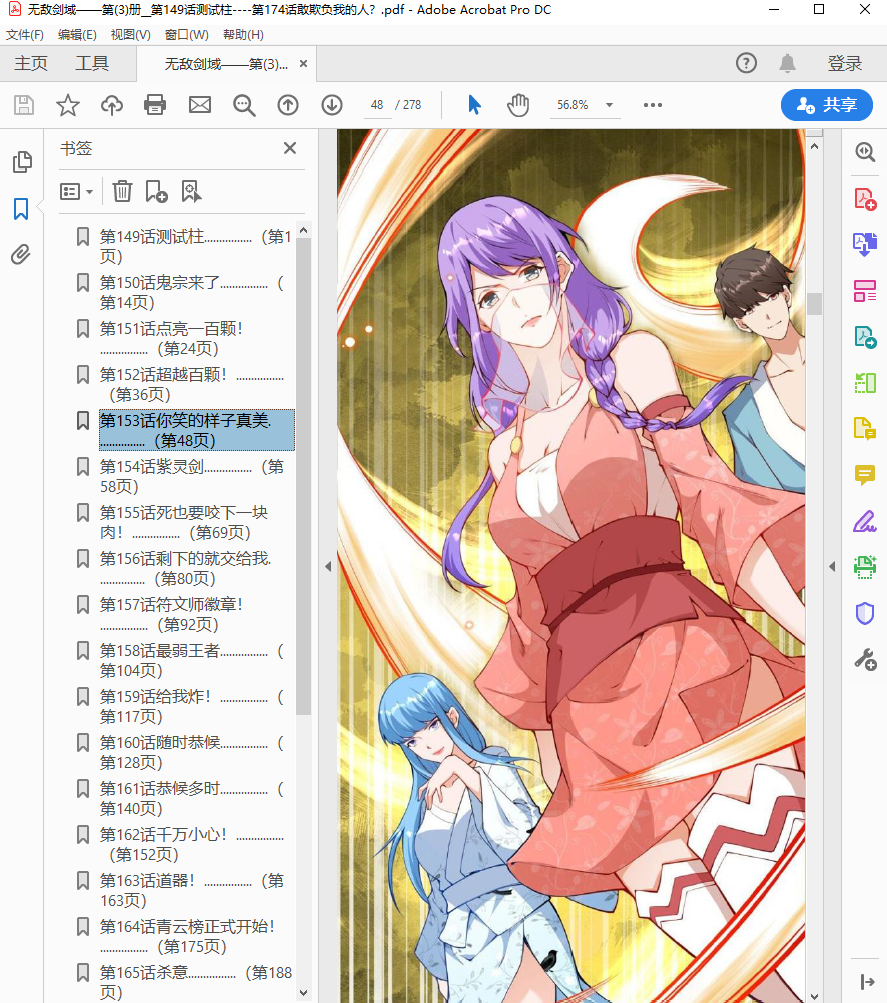Go to previous page arrow
The height and width of the screenshot is (1003, 887).
(x=288, y=105)
